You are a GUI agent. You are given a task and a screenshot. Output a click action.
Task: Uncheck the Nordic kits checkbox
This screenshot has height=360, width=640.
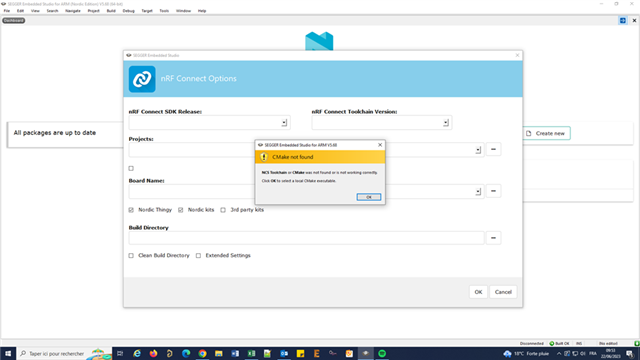[x=180, y=210]
